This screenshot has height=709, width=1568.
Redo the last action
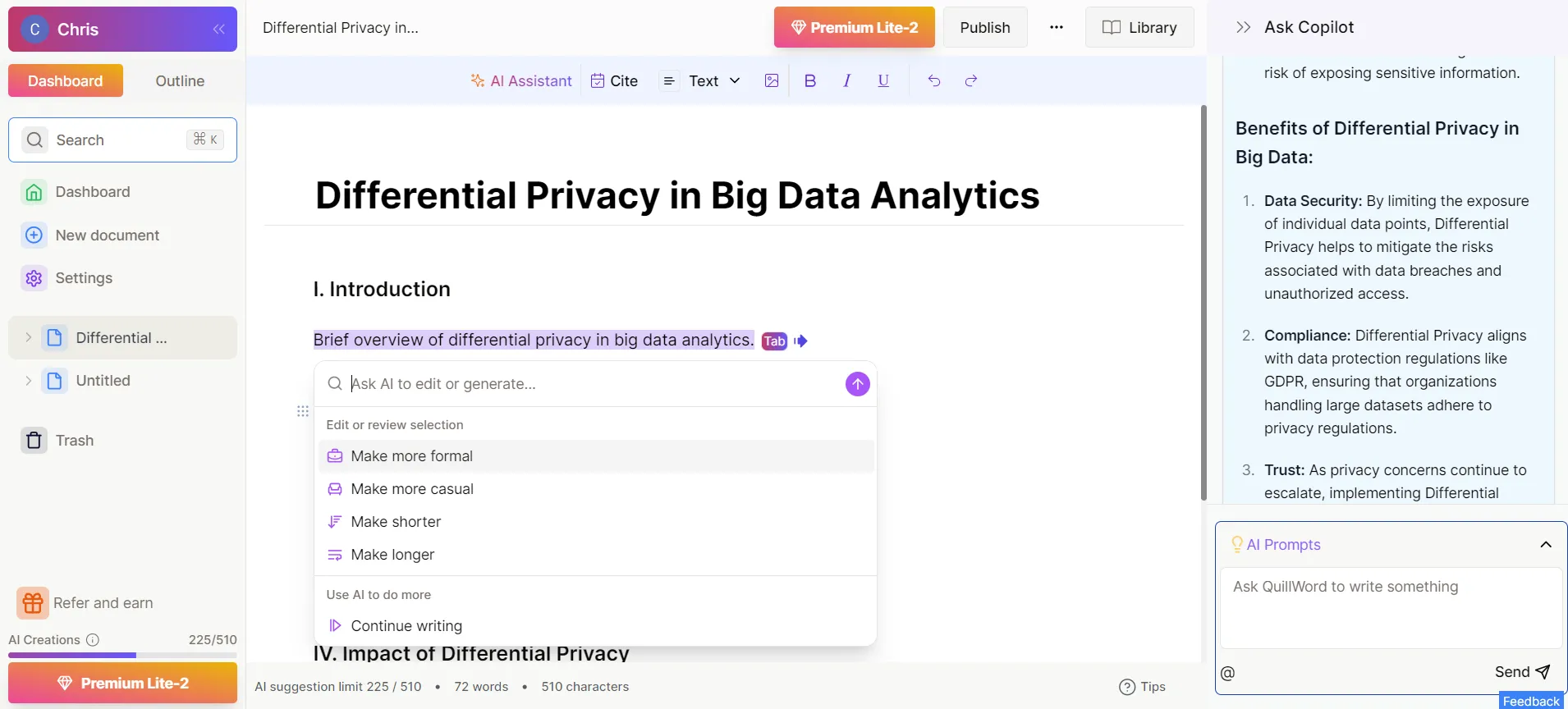(971, 80)
